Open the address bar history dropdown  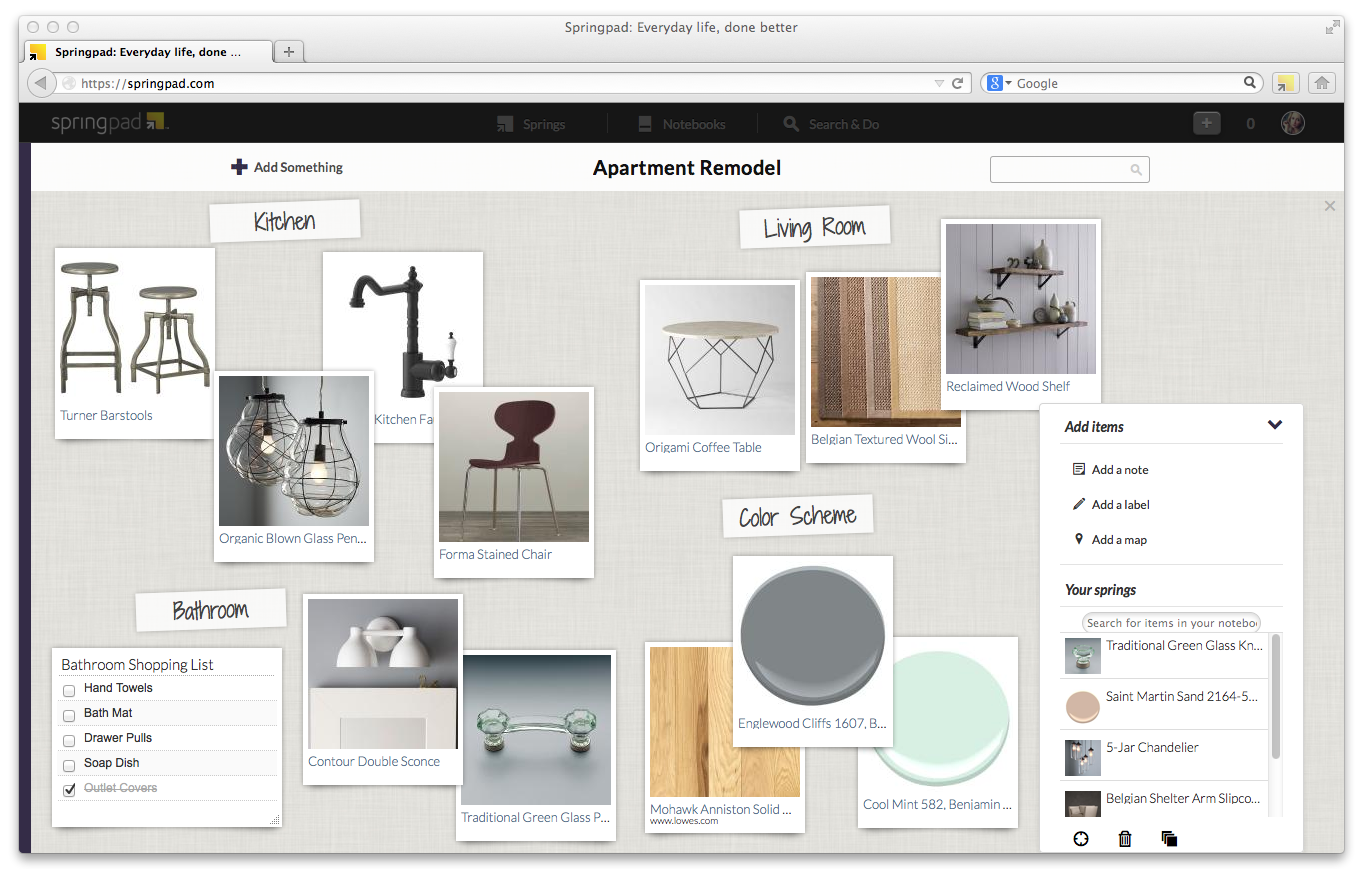[938, 83]
